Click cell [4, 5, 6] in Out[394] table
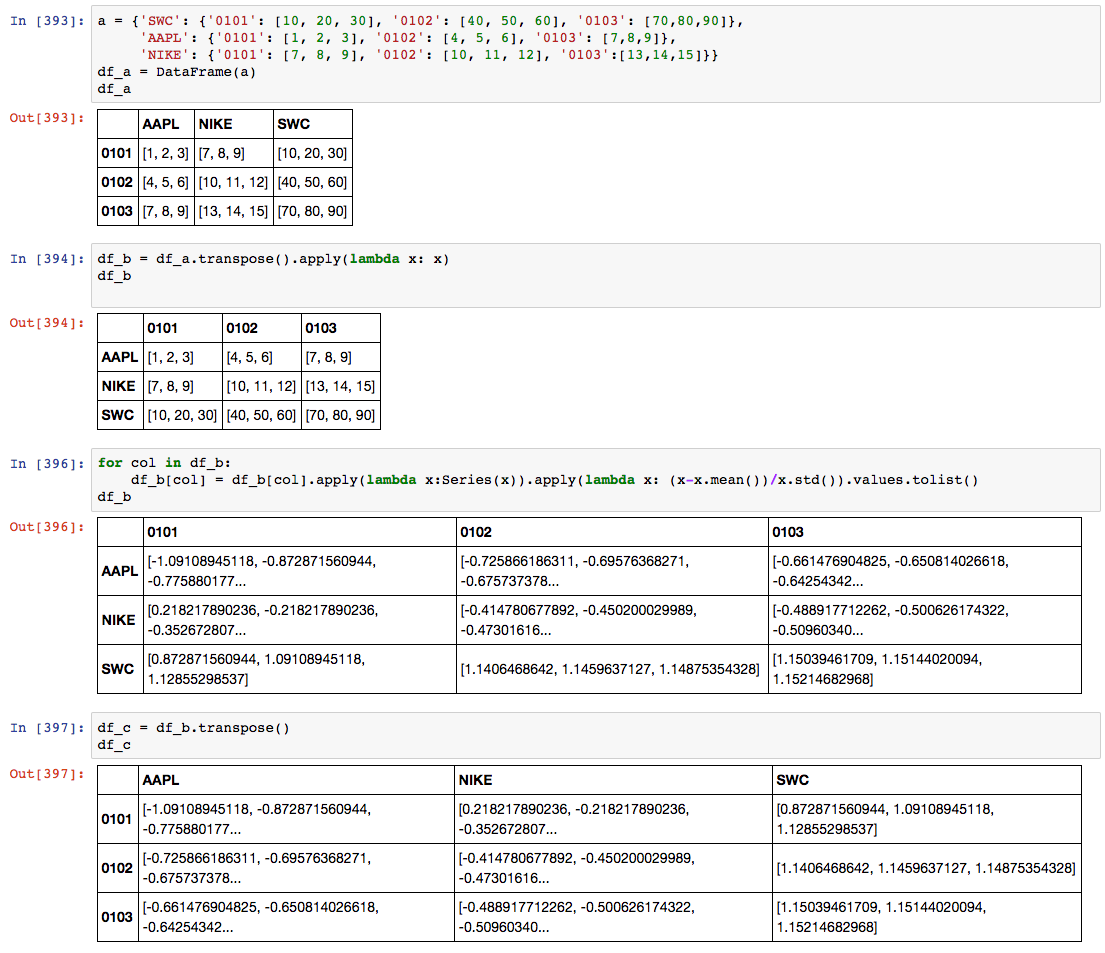Screen dimensions: 1105x953 click(x=261, y=357)
